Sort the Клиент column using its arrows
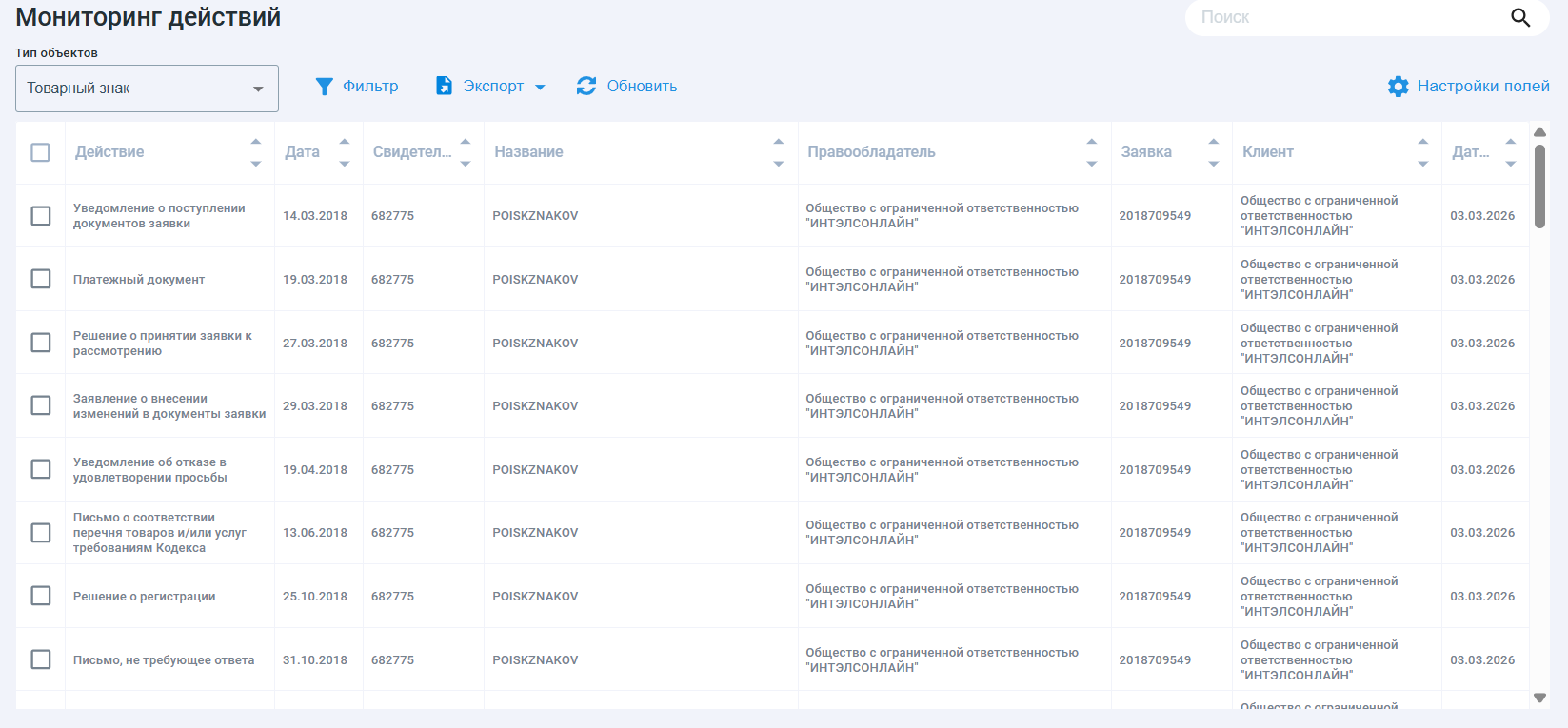The height and width of the screenshot is (728, 1568). coord(1422,152)
